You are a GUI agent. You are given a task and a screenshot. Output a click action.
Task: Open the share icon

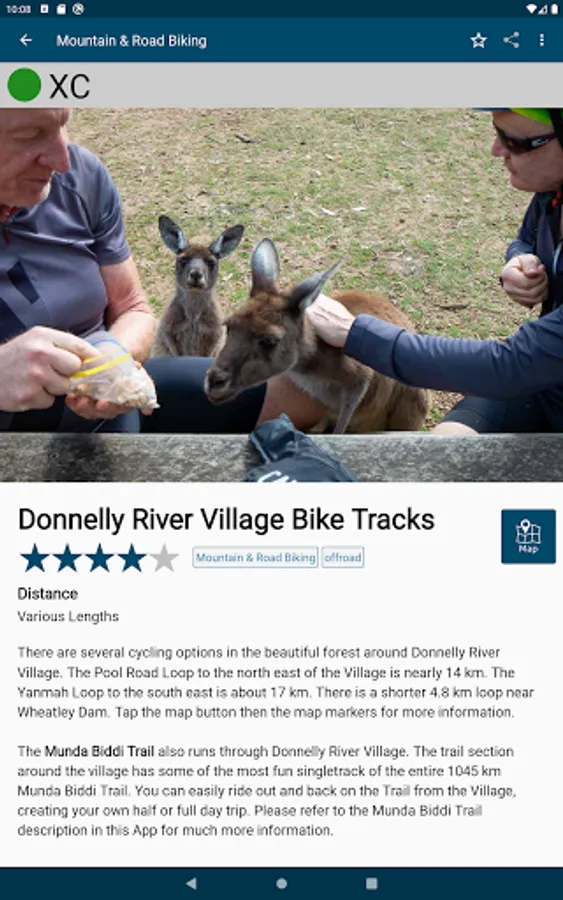(x=511, y=40)
